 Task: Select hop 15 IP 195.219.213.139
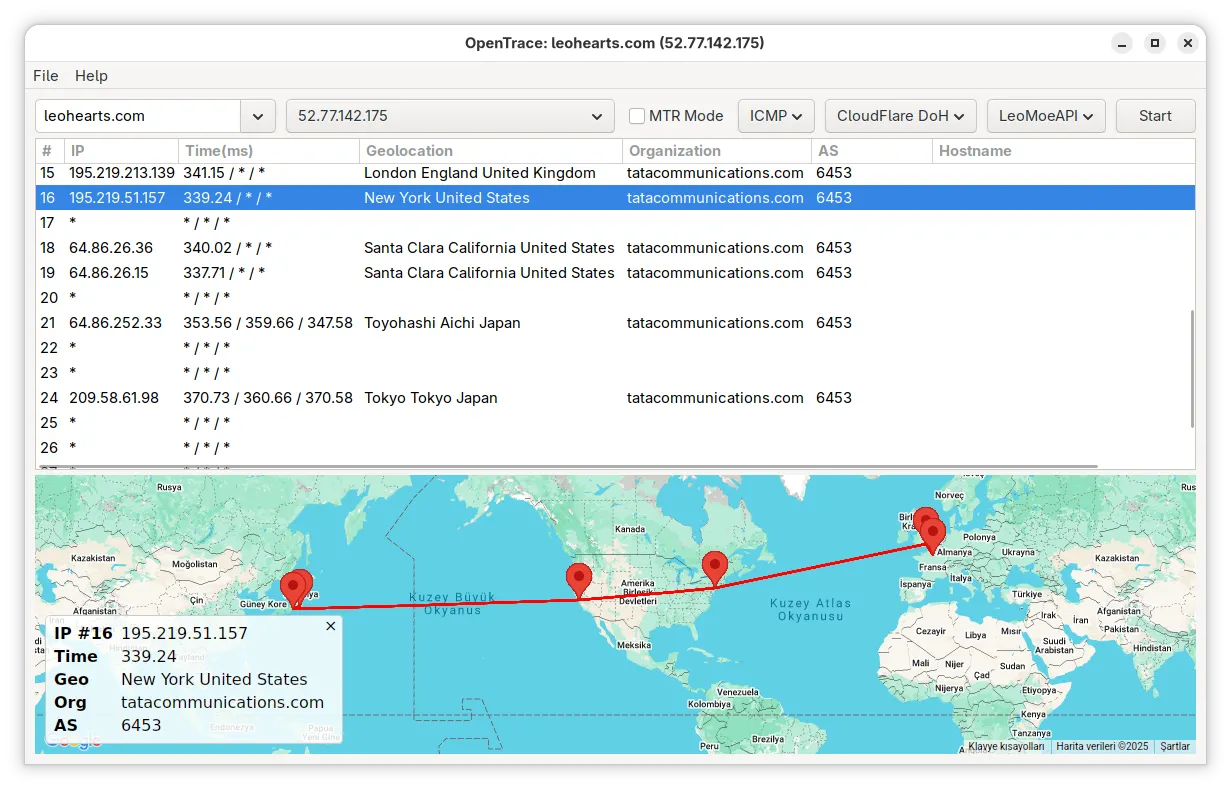click(121, 173)
